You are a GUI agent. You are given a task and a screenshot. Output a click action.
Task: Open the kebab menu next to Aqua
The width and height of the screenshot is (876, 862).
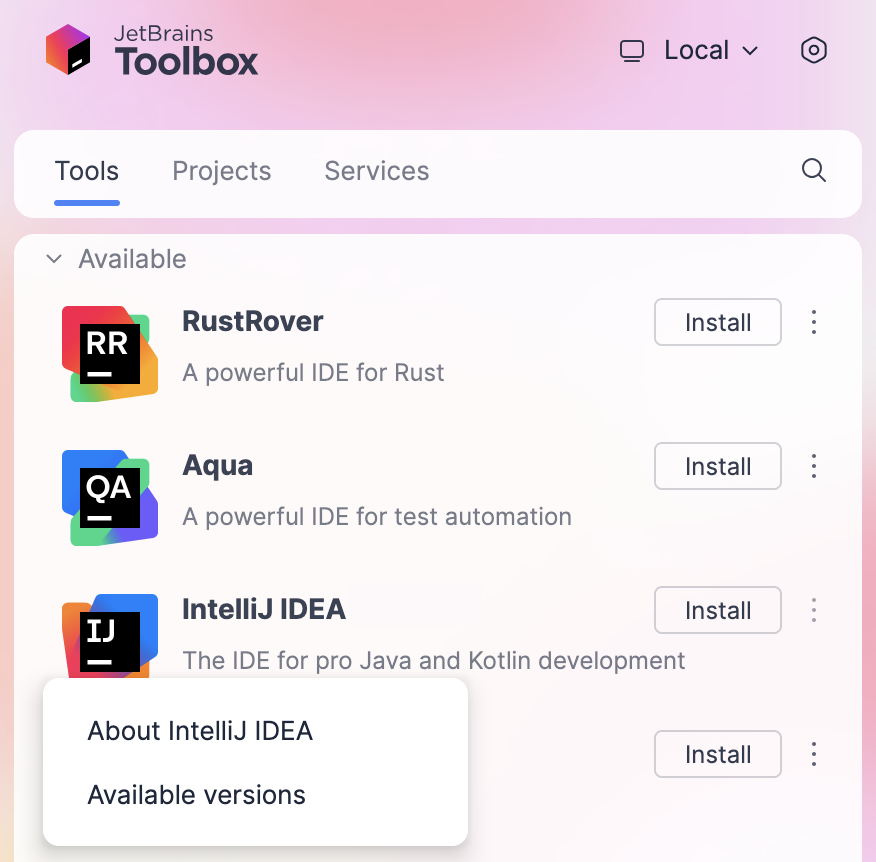pyautogui.click(x=814, y=466)
